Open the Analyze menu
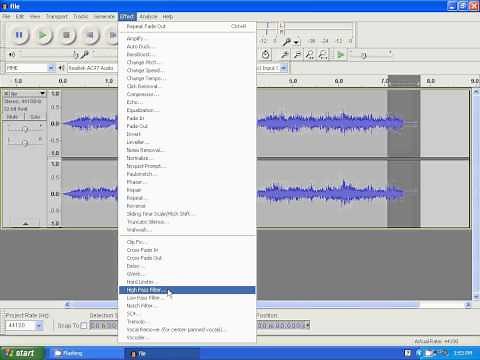 148,16
